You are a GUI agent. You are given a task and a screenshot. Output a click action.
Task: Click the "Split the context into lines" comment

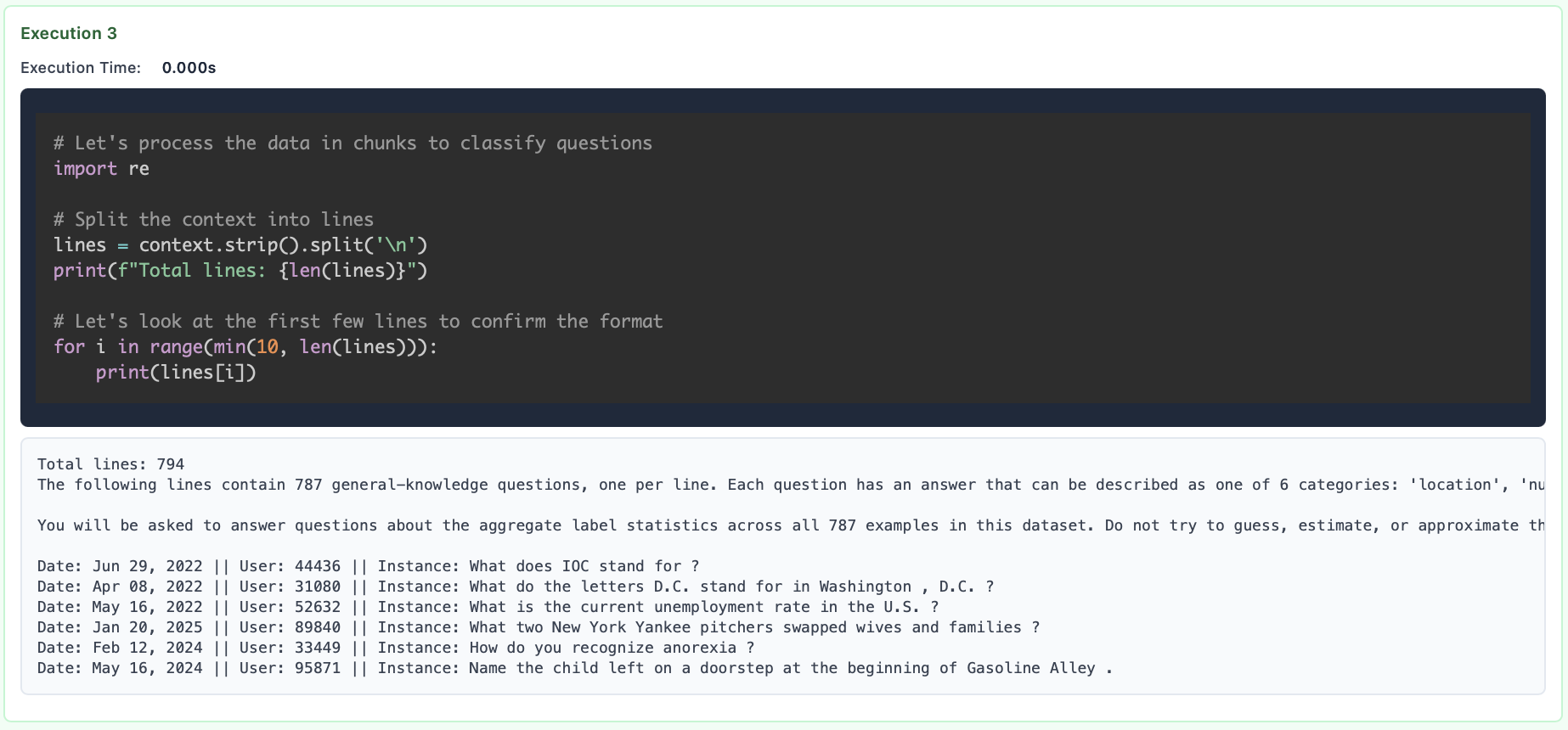click(x=213, y=220)
